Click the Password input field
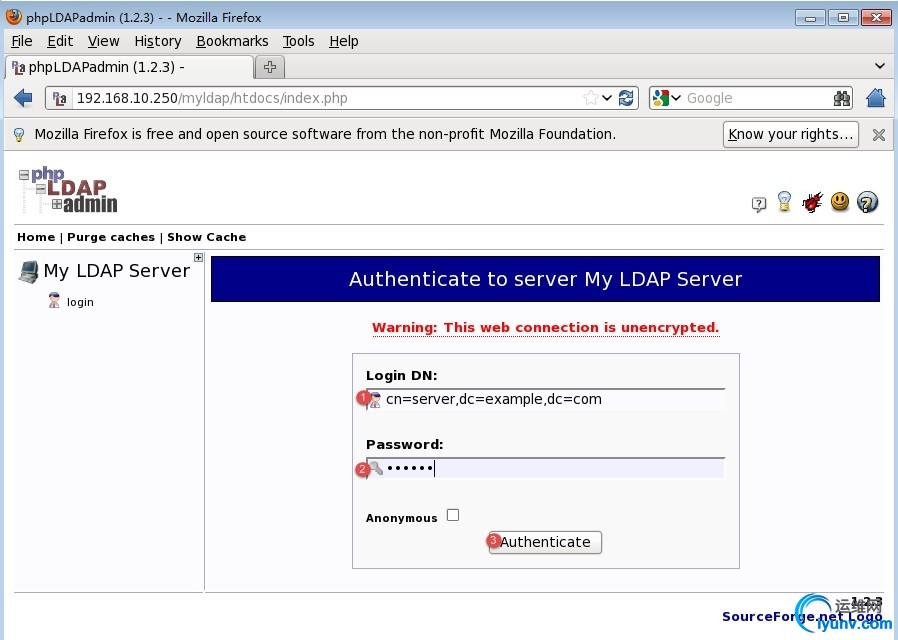Viewport: 898px width, 640px height. [x=546, y=468]
